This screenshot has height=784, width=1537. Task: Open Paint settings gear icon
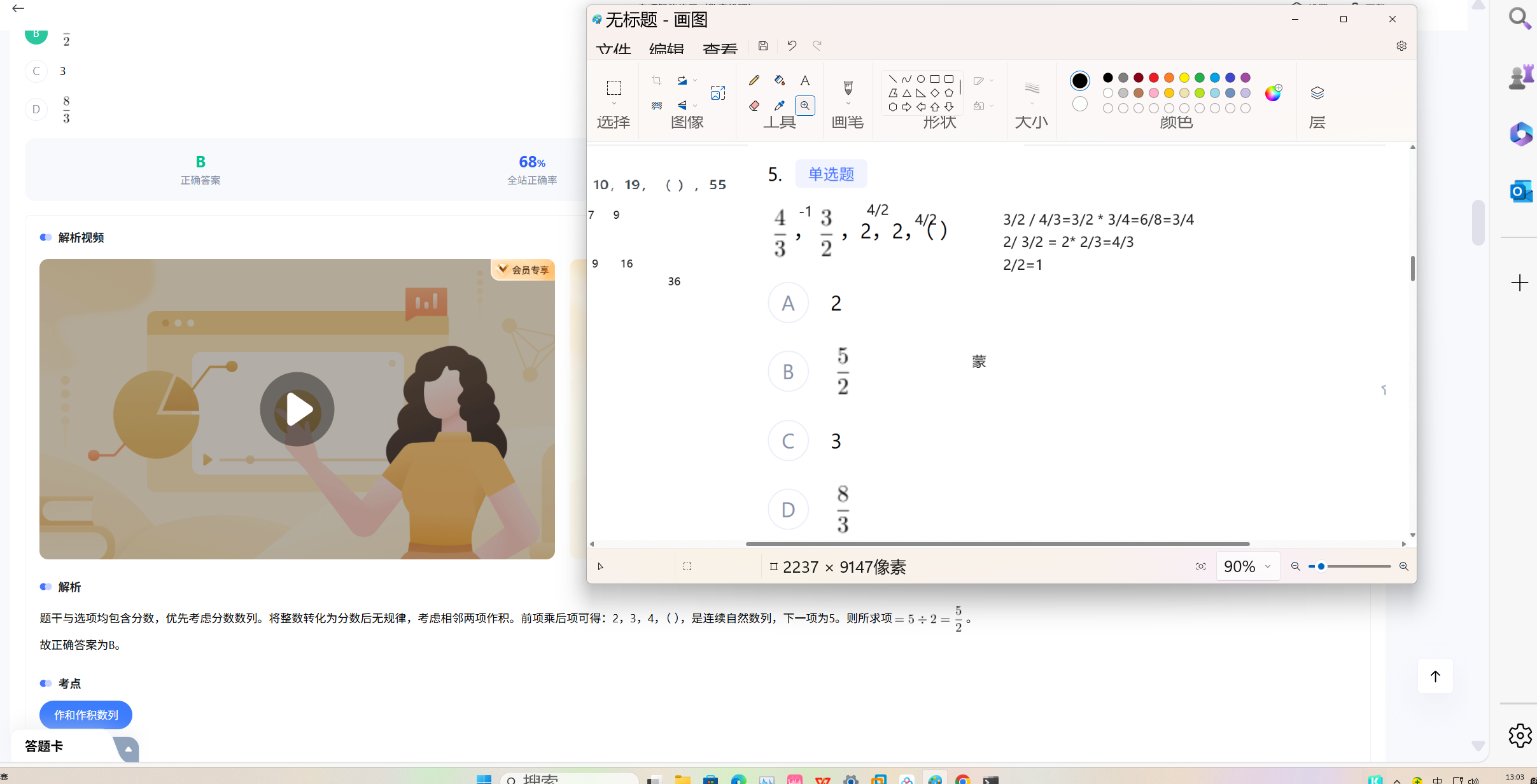(1401, 46)
